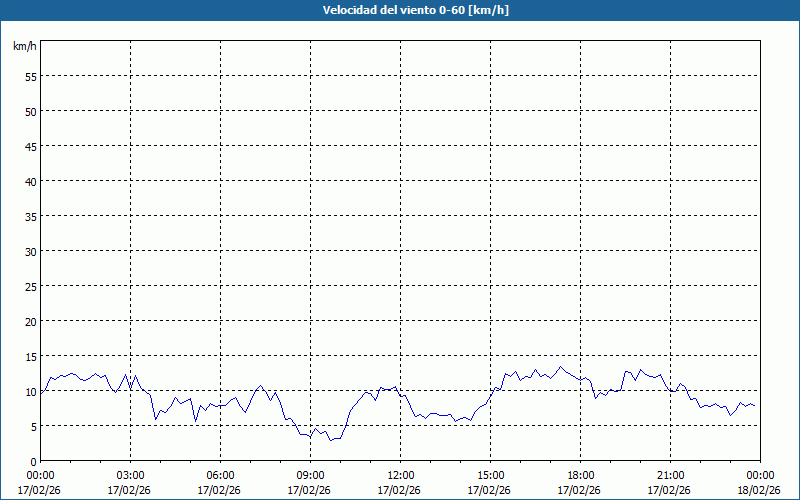
Task: Click the wind line's peak between 15:00 and 18:00
Action: (x=560, y=366)
